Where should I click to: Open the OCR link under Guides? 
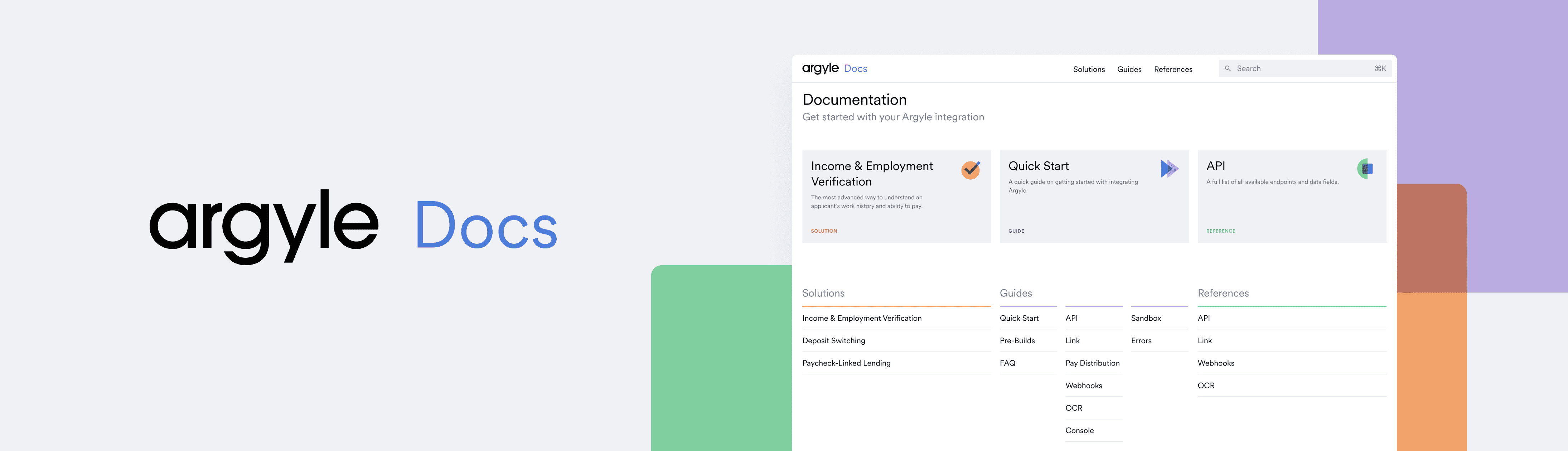pyautogui.click(x=1074, y=408)
